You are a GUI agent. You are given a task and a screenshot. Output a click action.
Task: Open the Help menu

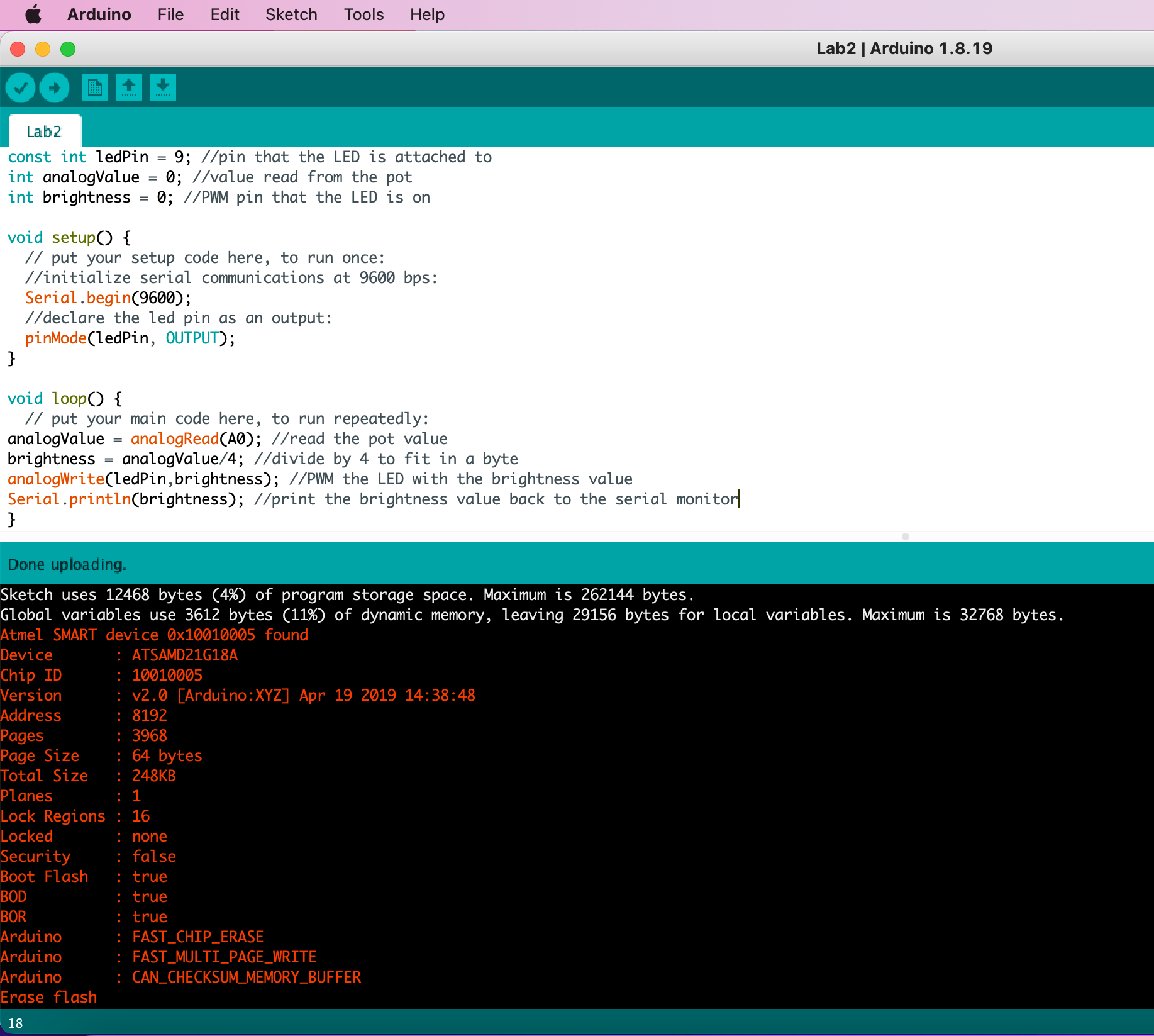pos(428,14)
